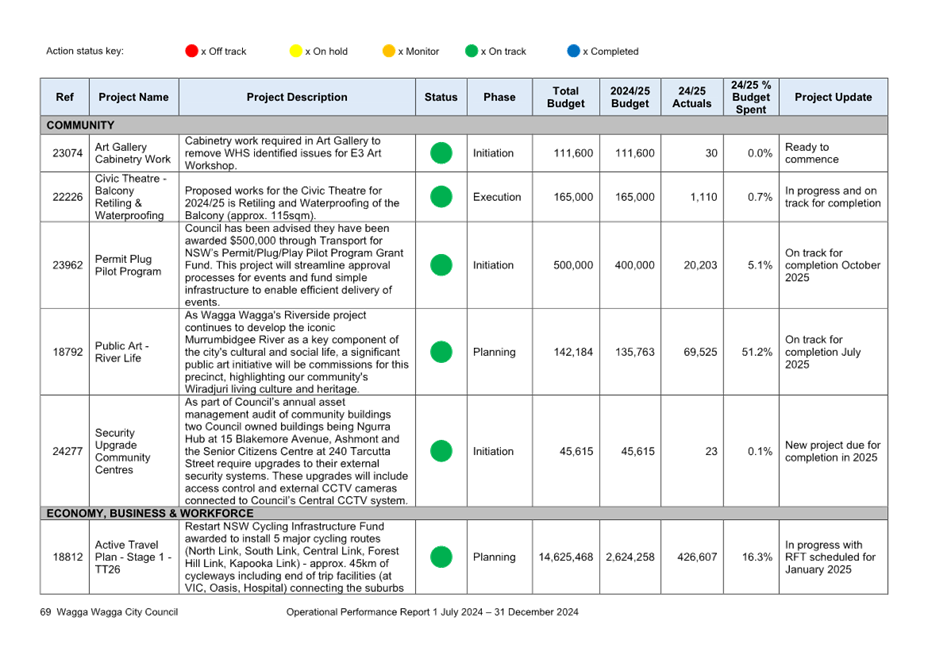The width and height of the screenshot is (928, 656).
Task: Click the Total Budget column header
Action: (566, 97)
